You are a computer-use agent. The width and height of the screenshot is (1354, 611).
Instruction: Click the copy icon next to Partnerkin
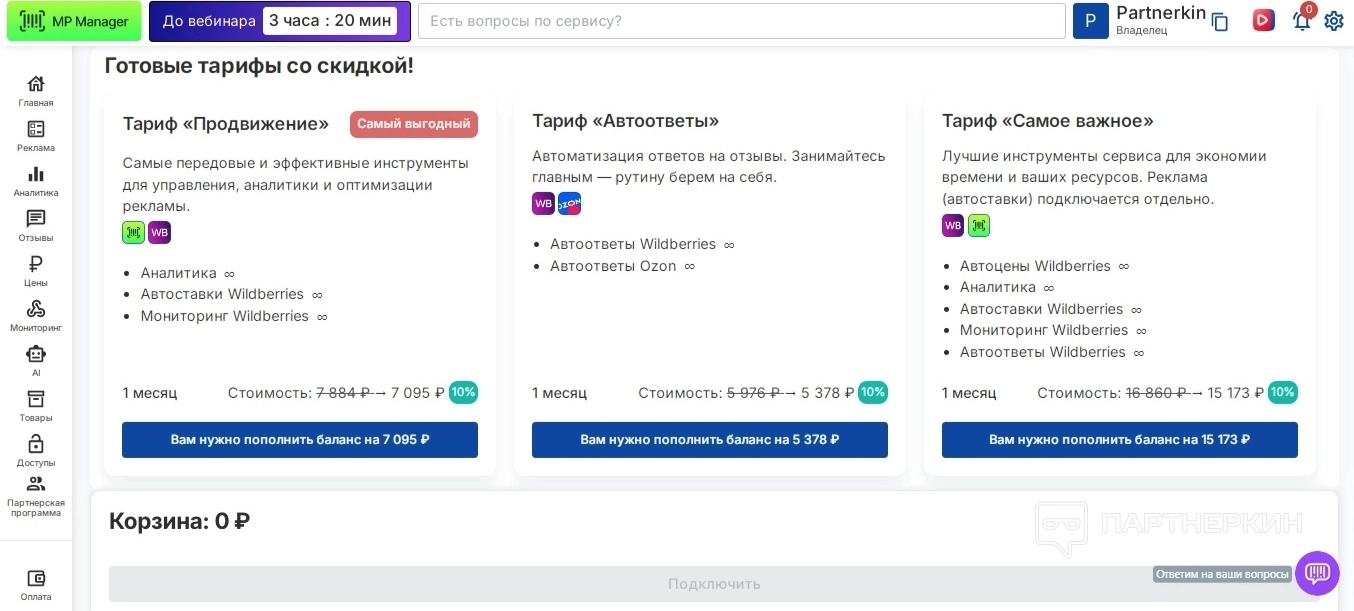click(1220, 22)
